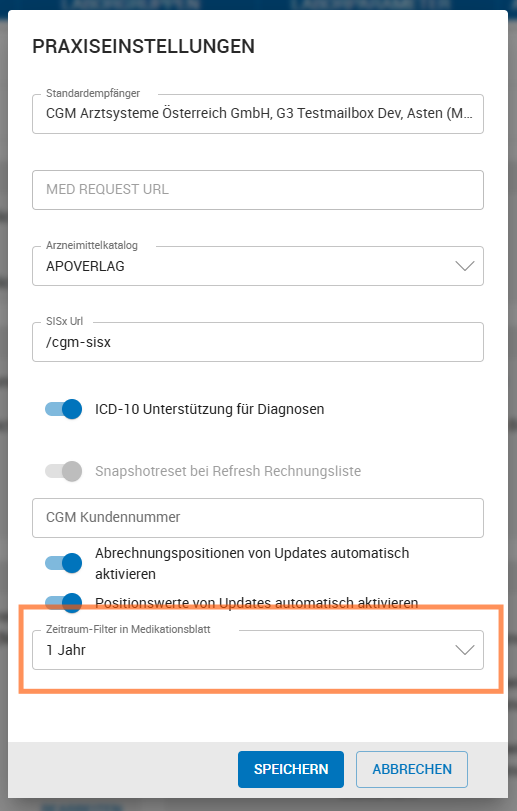Toggle Snapshotreset bei Refresh Rechnungsliste switch

point(64,471)
